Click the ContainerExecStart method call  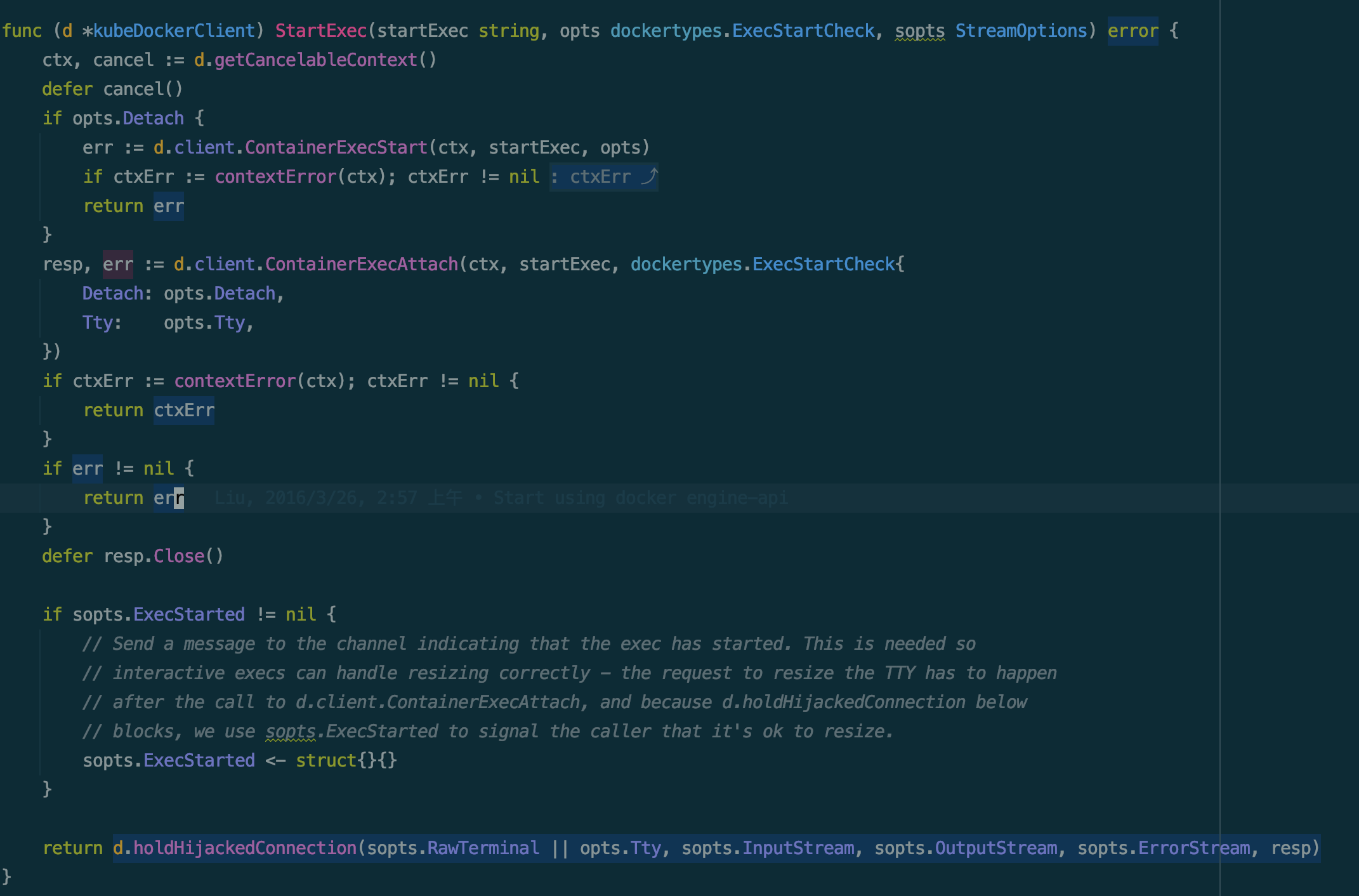pyautogui.click(x=336, y=147)
